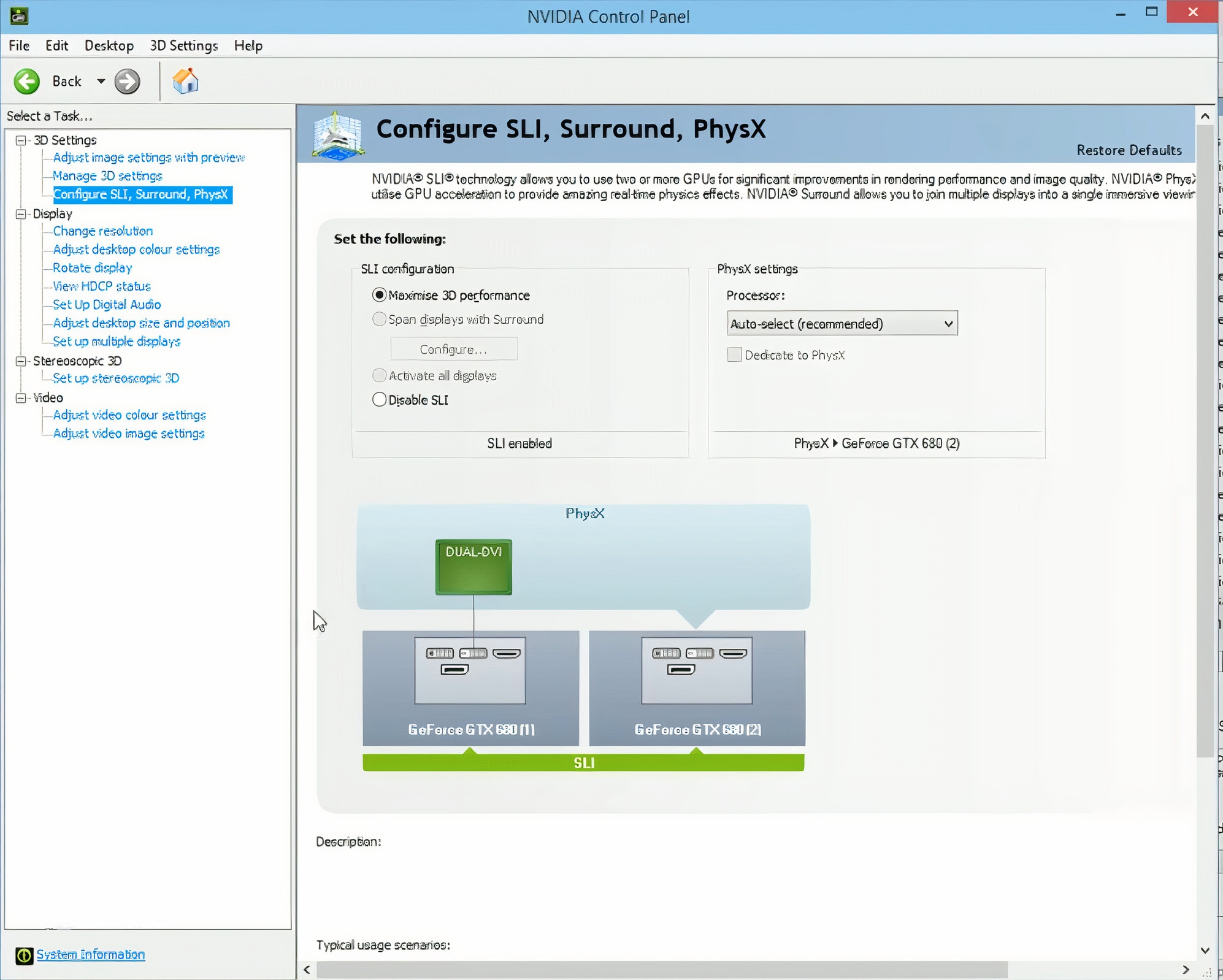This screenshot has height=980, width=1223.
Task: Open Adjust video colour settings
Action: click(129, 415)
